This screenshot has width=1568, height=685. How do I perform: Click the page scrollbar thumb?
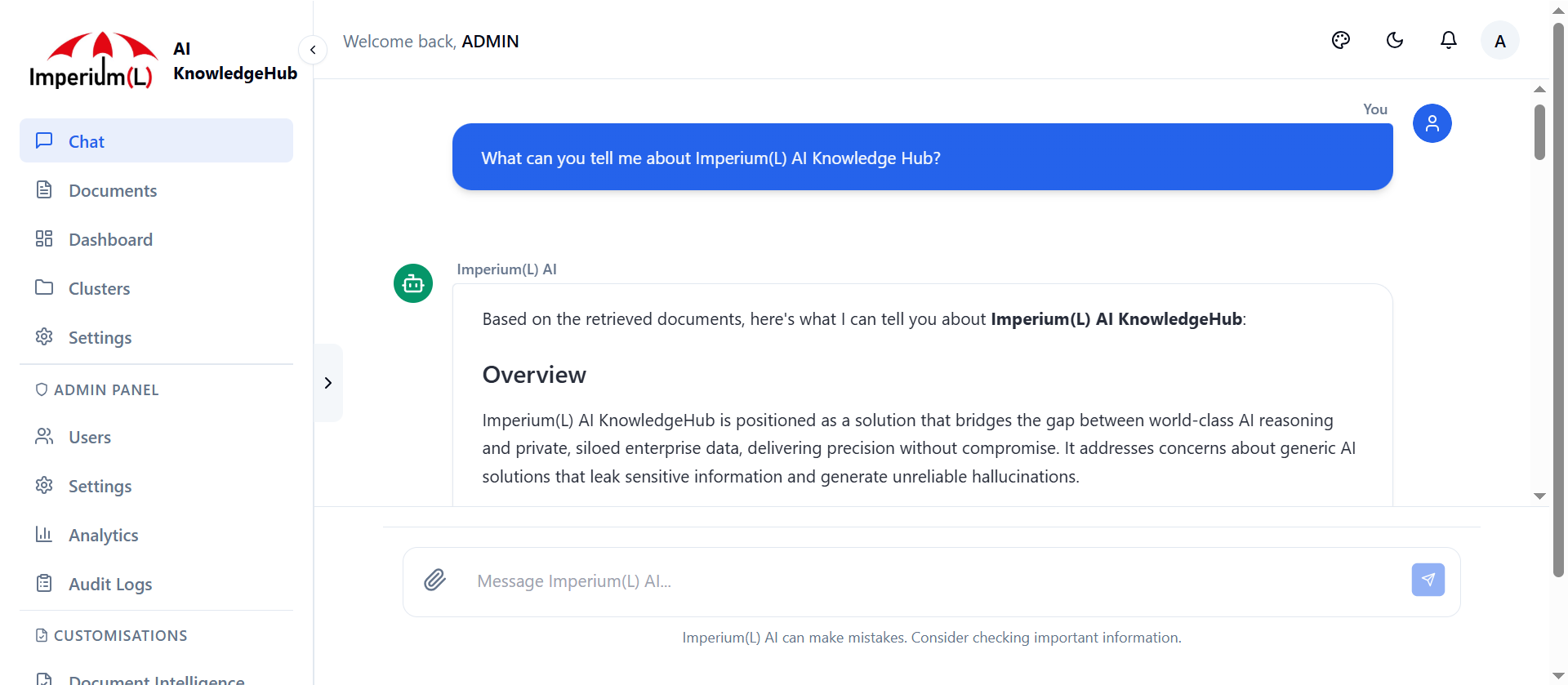1558,300
